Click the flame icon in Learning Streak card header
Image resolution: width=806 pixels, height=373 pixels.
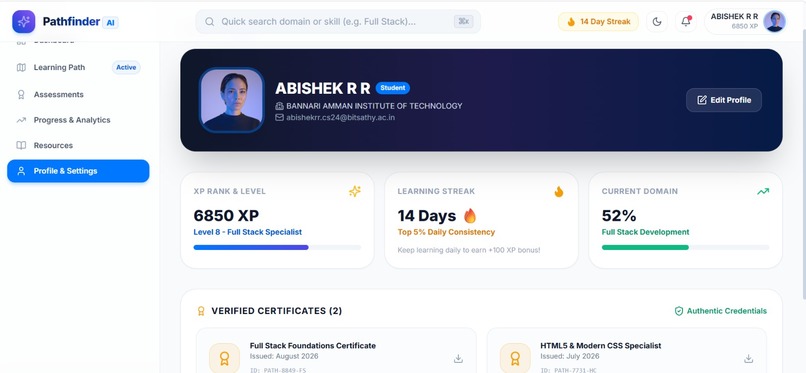[559, 192]
